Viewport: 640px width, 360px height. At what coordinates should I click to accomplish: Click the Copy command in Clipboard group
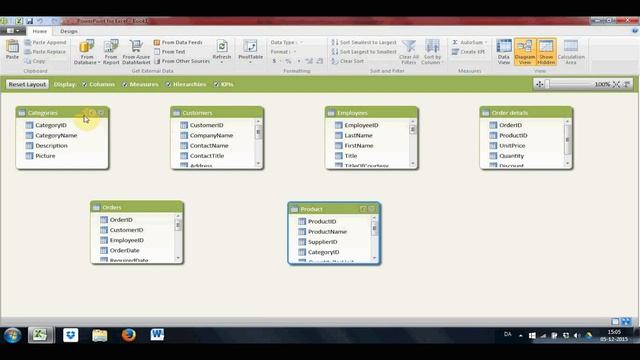coord(35,61)
